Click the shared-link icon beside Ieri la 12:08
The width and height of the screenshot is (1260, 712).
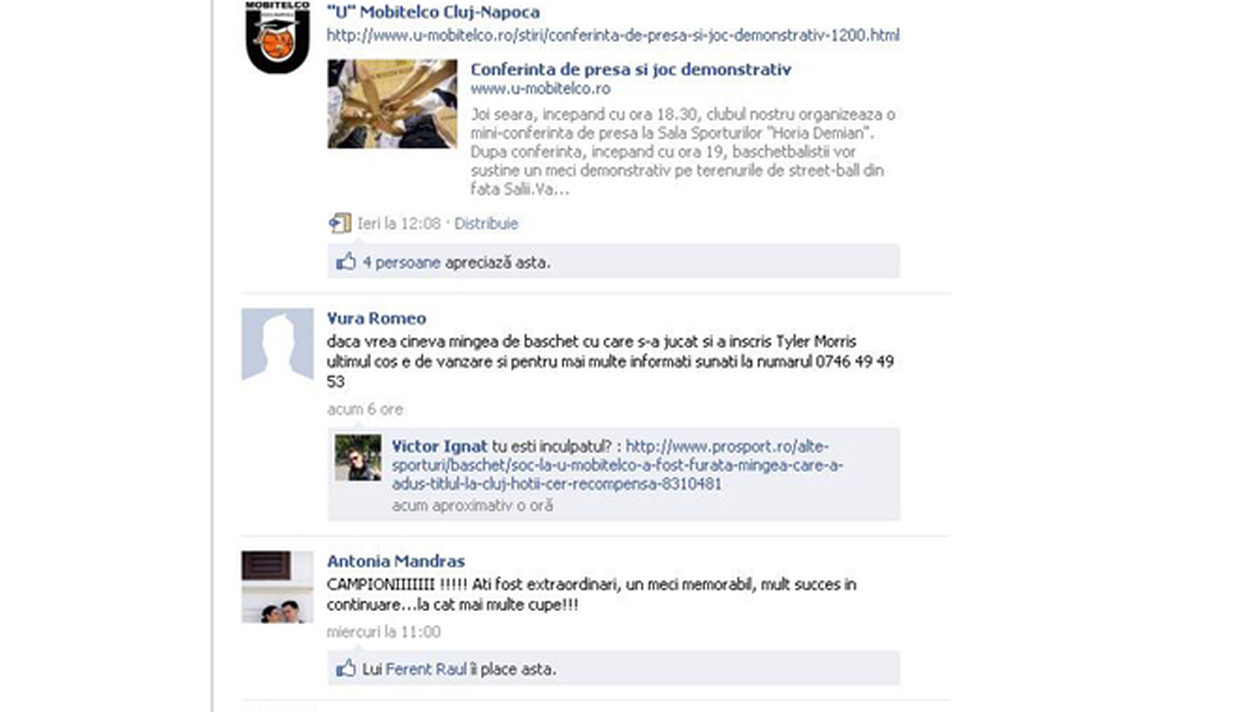340,223
